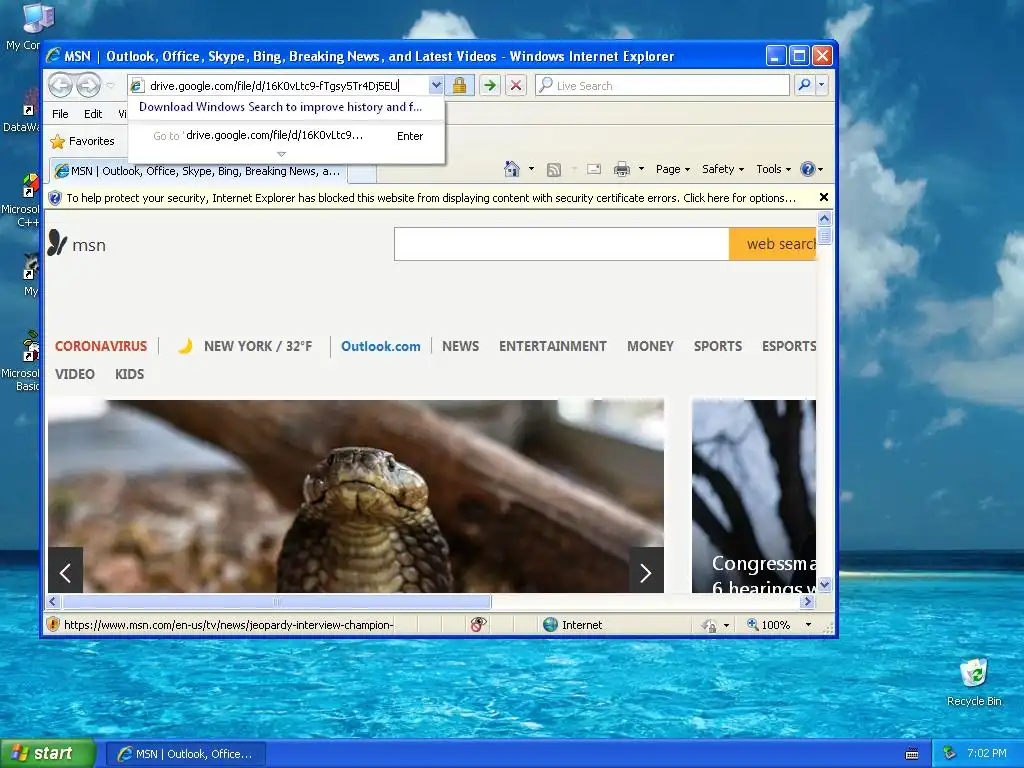The width and height of the screenshot is (1024, 768).
Task: Click the Windows Start button
Action: [x=47, y=753]
